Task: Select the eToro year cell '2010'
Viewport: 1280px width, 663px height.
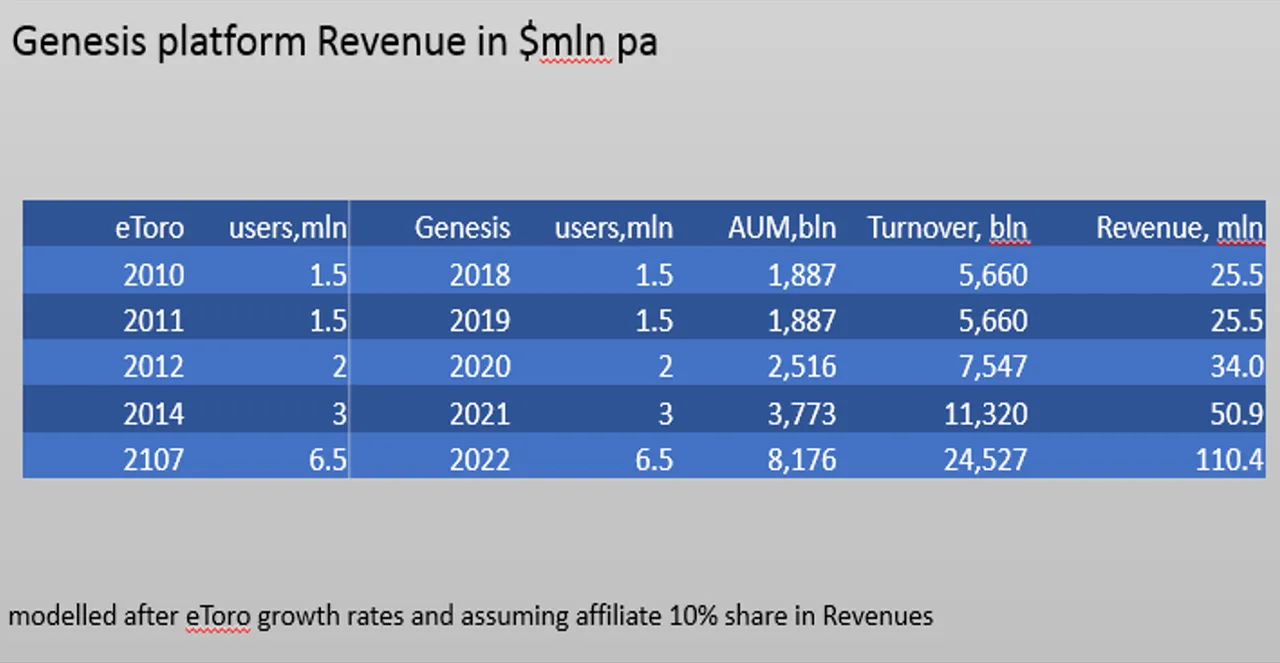Action: pyautogui.click(x=154, y=274)
